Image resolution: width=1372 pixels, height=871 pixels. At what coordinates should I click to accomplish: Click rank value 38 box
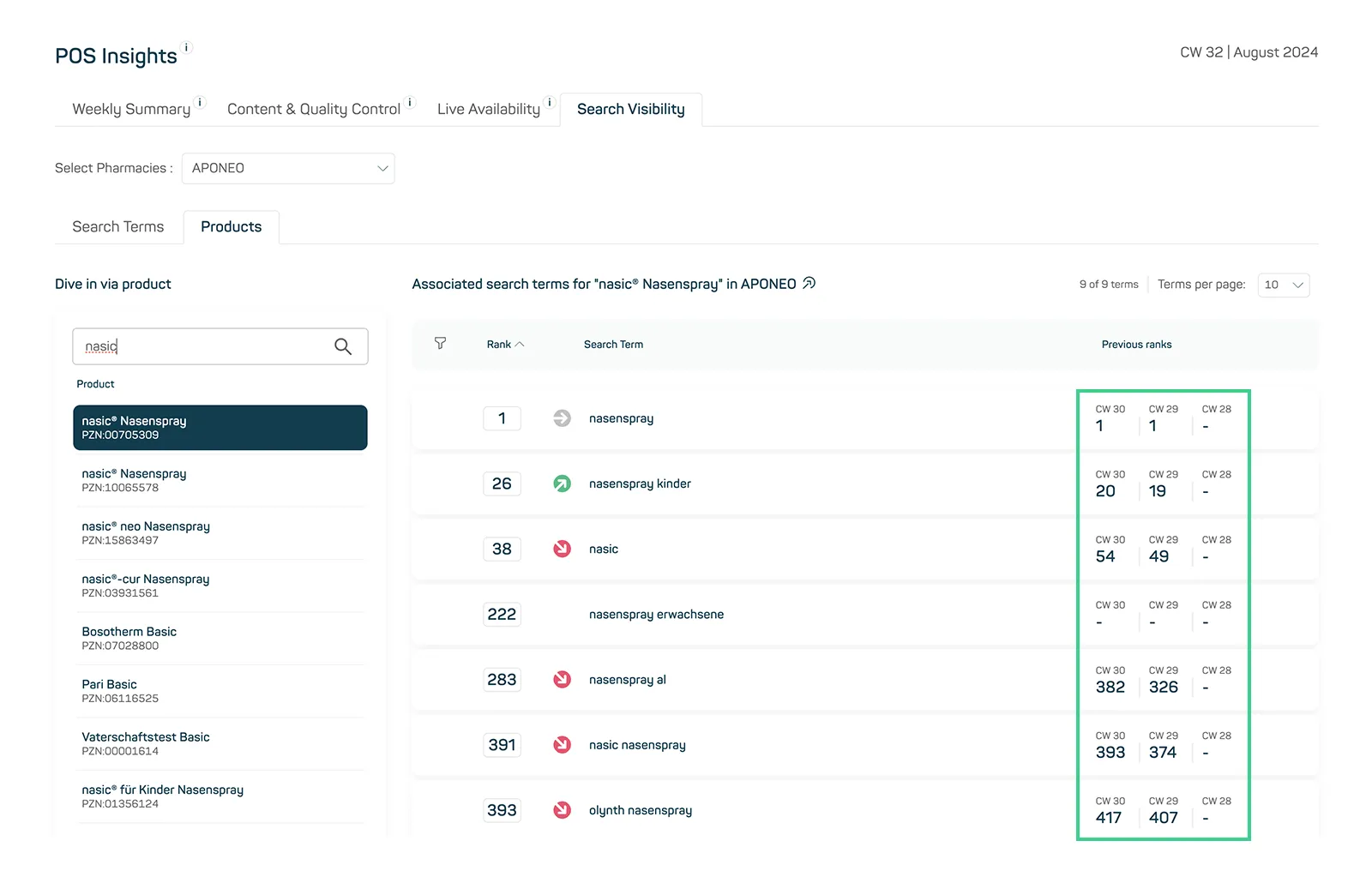[x=502, y=549]
